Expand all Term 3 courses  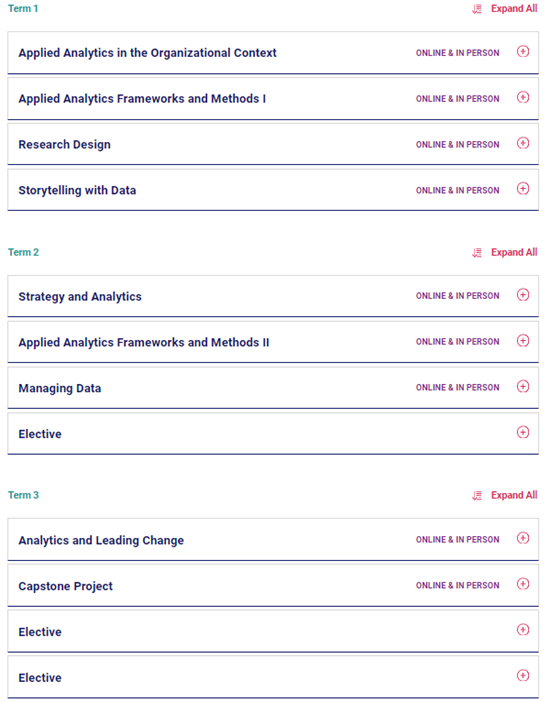point(514,495)
